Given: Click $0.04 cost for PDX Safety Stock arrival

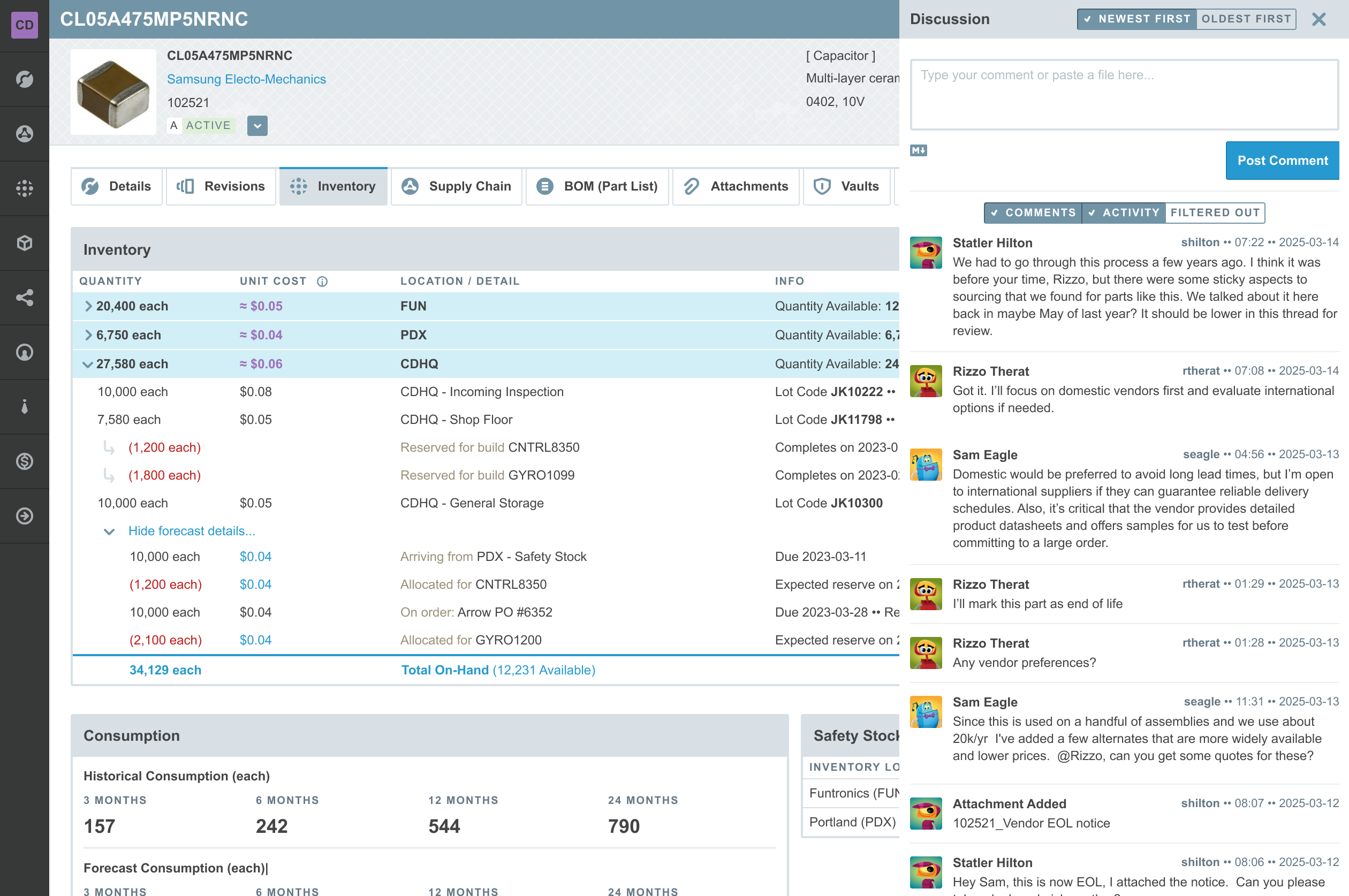Looking at the screenshot, I should (255, 557).
